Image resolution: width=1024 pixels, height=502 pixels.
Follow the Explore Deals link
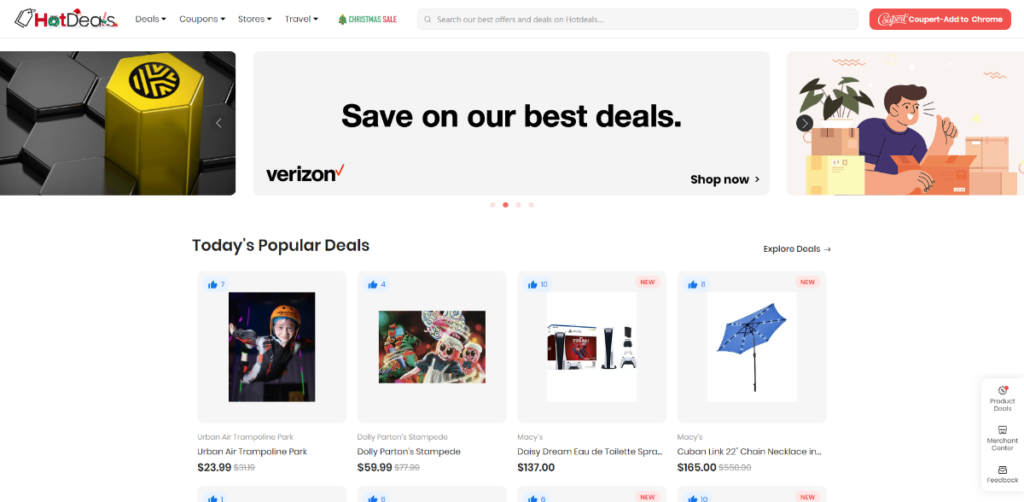click(797, 249)
